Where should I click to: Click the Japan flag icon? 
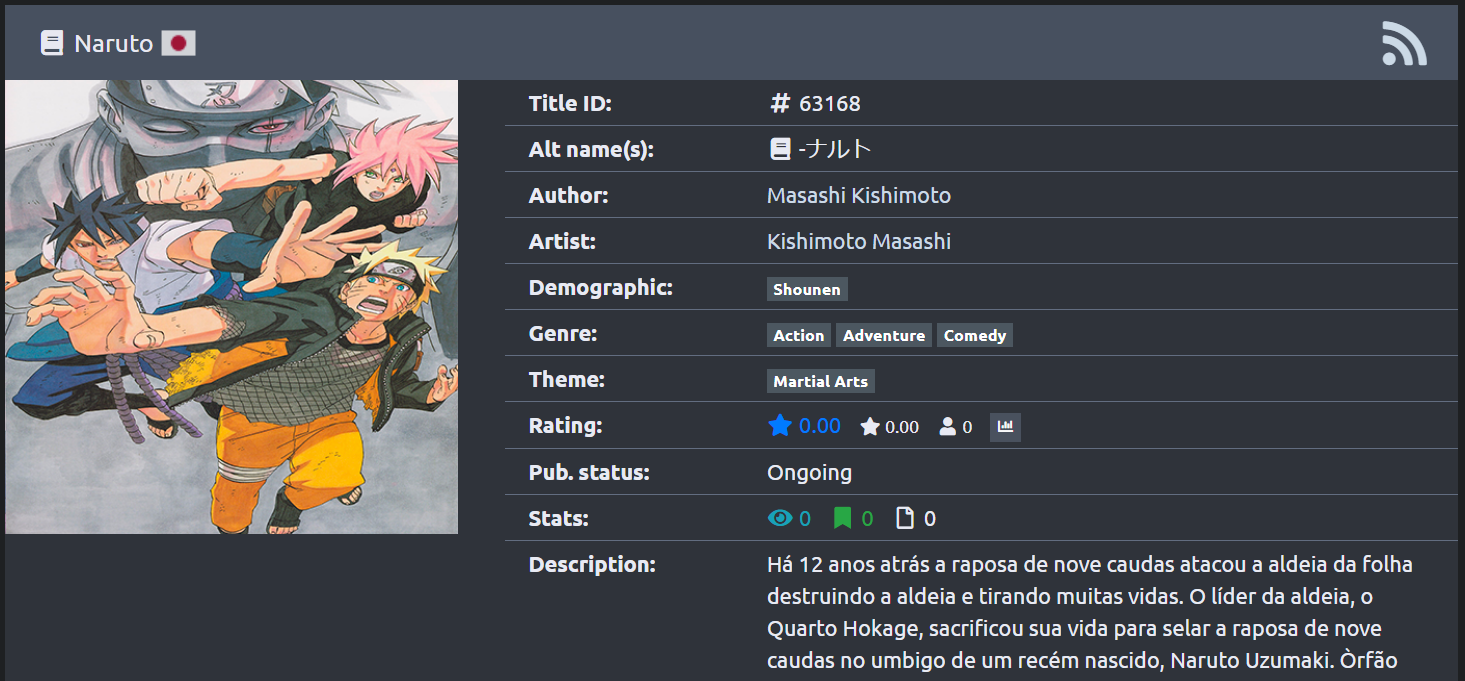tap(178, 43)
